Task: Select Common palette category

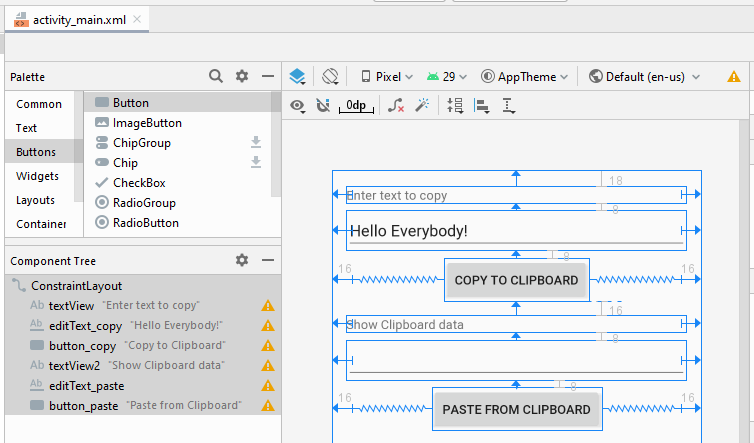Action: coord(39,104)
